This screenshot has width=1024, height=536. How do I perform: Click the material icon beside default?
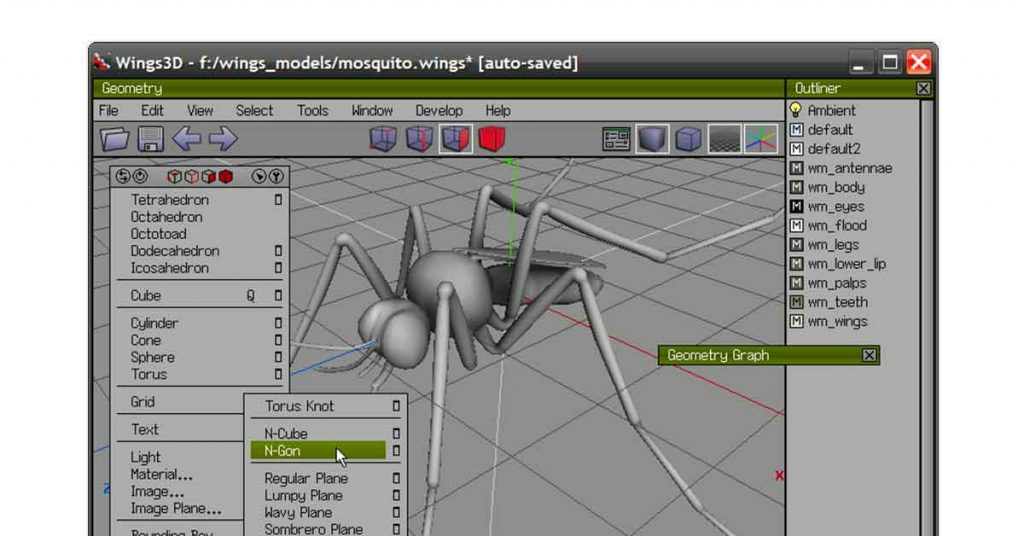(796, 130)
